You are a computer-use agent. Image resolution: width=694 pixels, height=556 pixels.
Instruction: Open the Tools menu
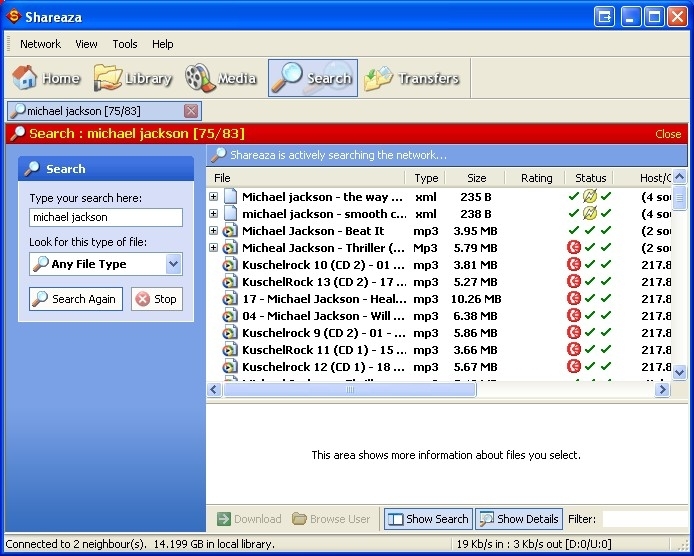[125, 44]
